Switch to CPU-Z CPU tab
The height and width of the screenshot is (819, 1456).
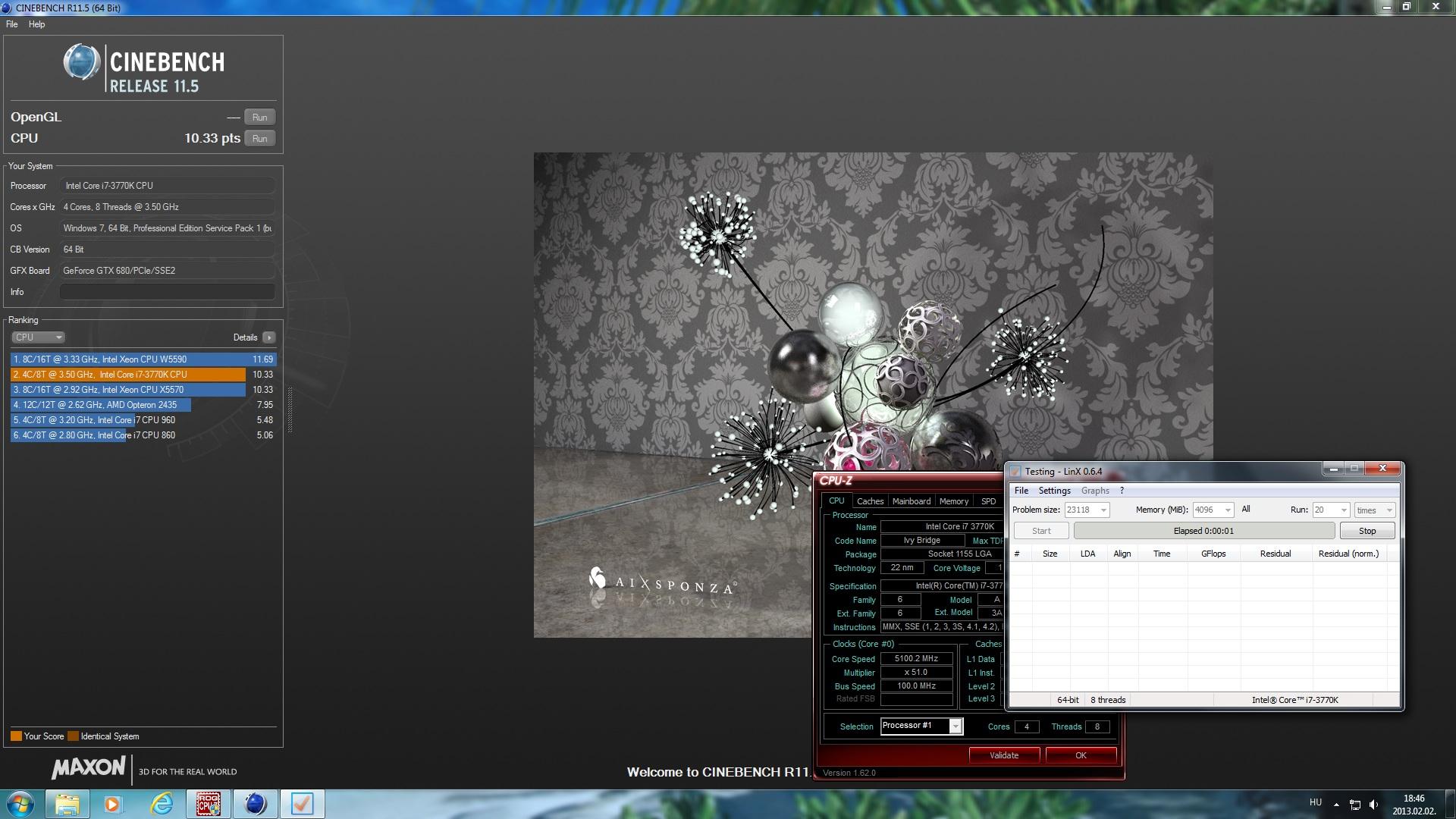point(836,501)
